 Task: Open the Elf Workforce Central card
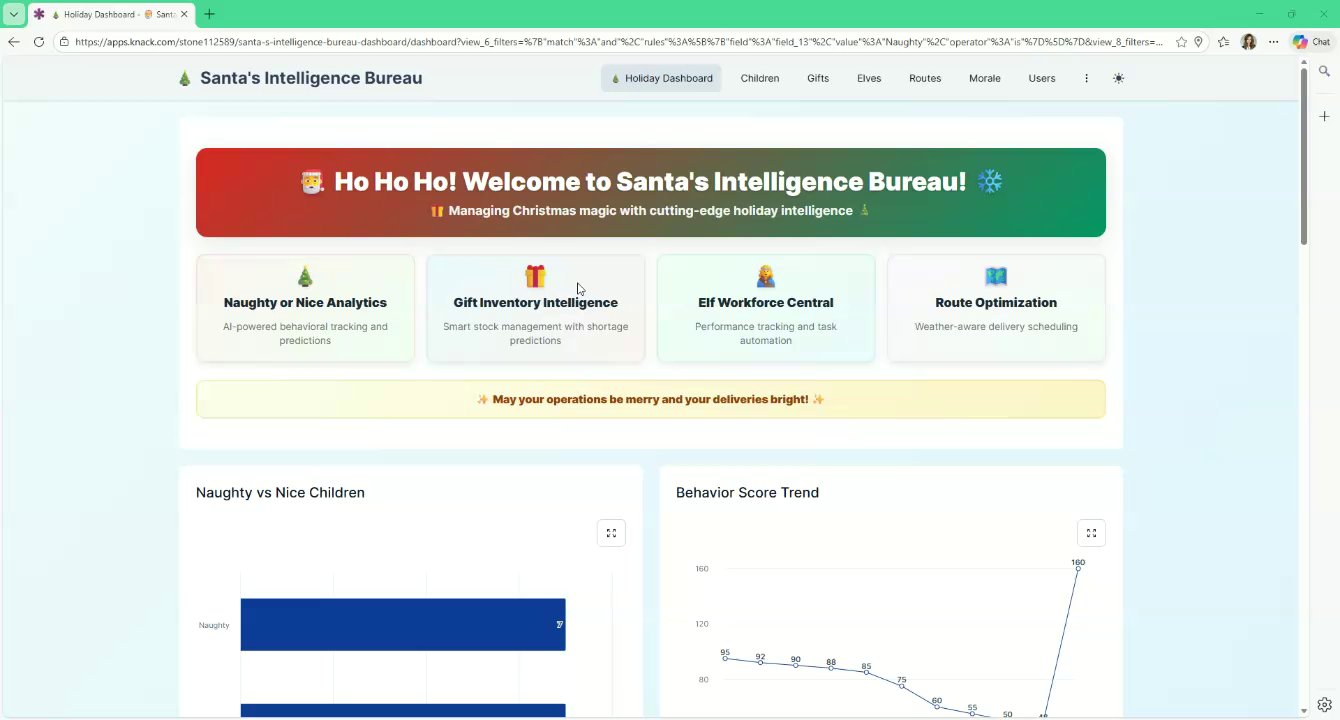tap(766, 308)
